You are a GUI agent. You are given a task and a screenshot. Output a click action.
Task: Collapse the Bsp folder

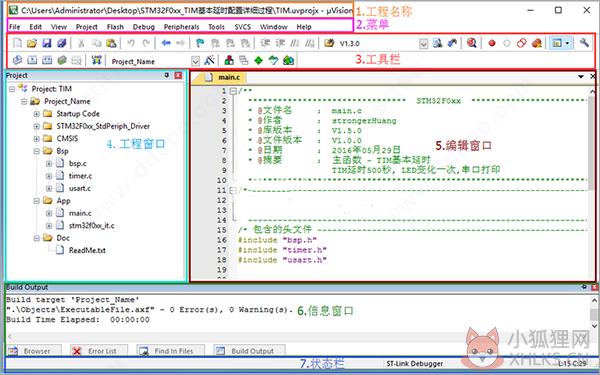pos(36,151)
